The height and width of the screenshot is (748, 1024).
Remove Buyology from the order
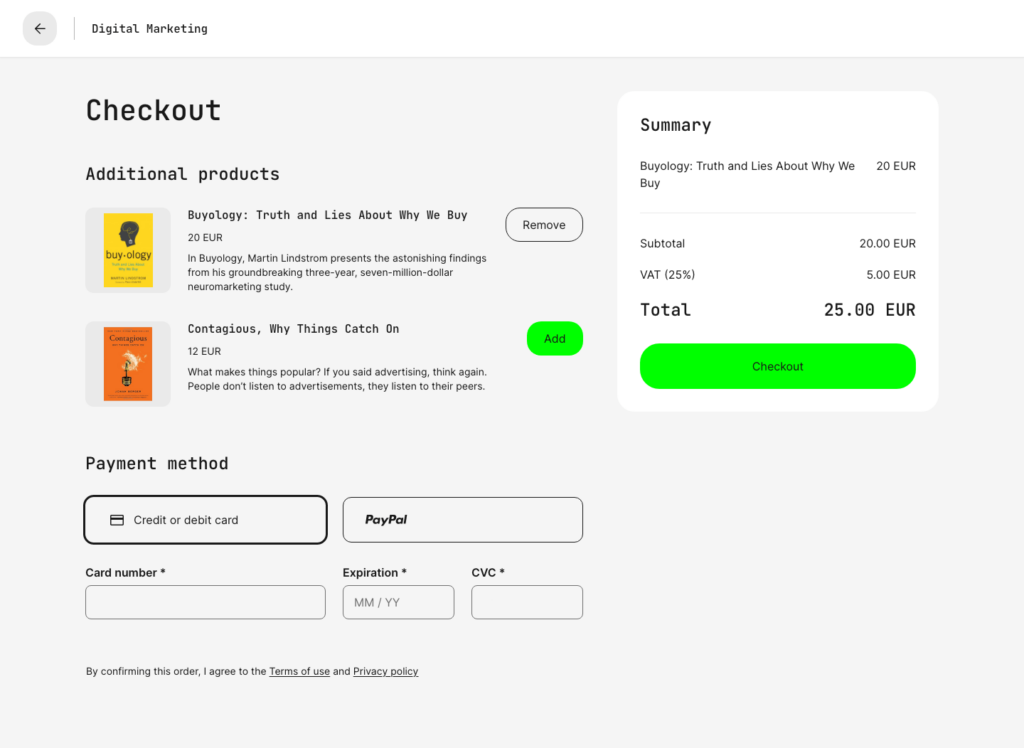coord(544,224)
